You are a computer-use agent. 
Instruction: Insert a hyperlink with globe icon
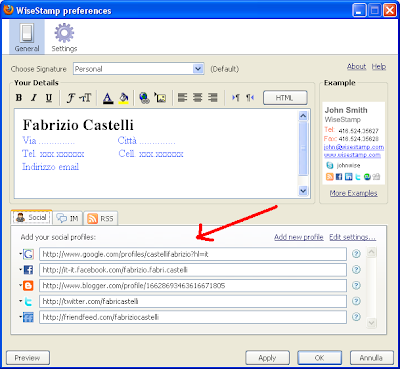[144, 98]
